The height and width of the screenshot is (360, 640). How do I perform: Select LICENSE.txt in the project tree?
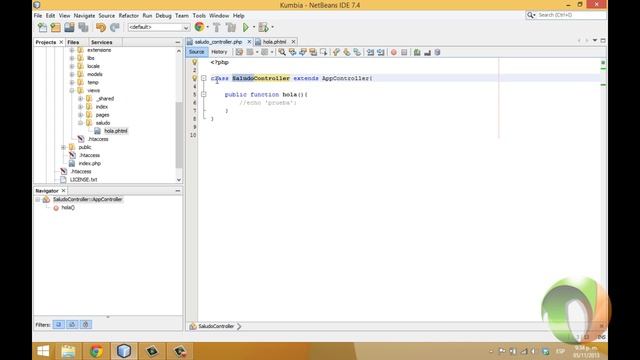tap(84, 180)
